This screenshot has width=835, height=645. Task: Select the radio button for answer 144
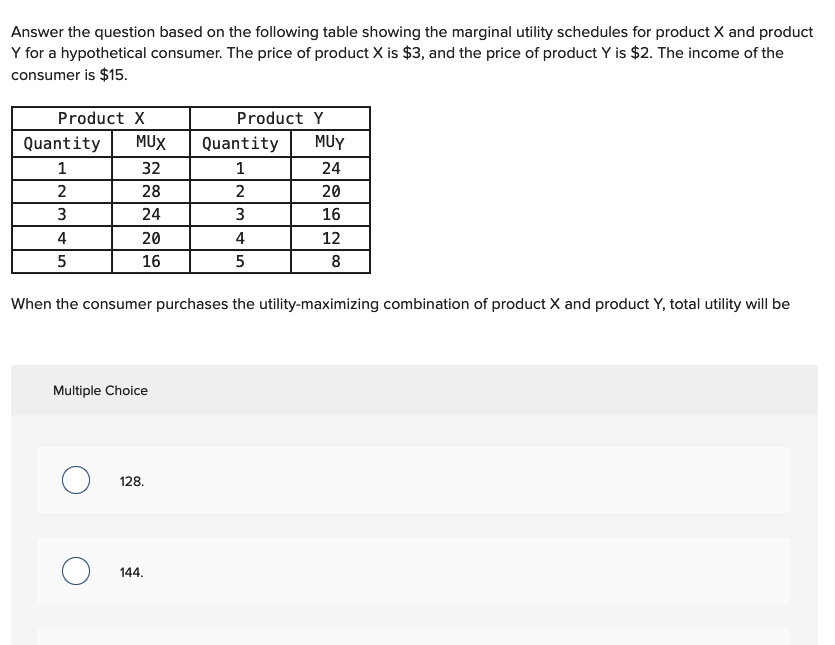pos(76,571)
